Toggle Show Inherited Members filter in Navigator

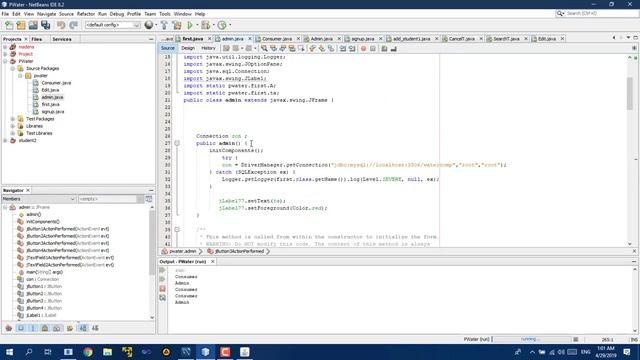[9, 328]
